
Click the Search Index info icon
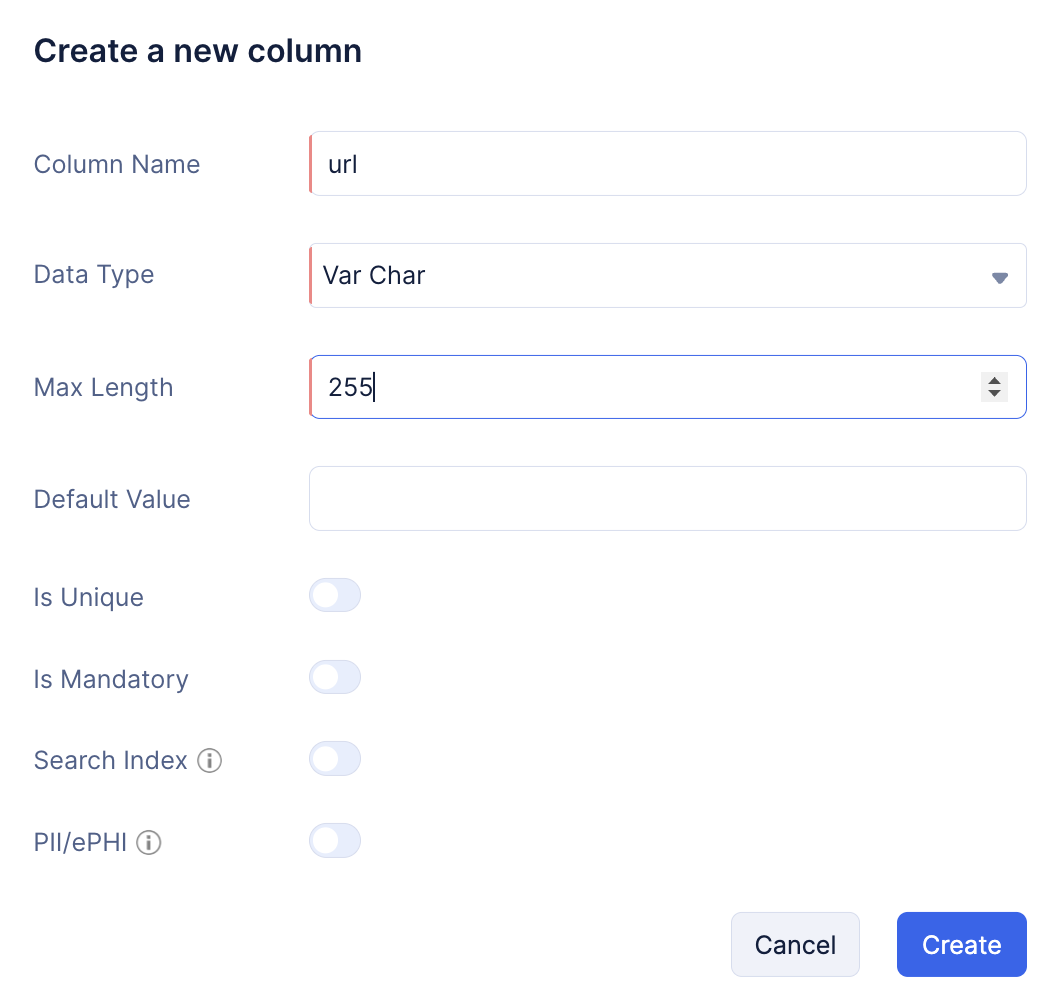[209, 760]
